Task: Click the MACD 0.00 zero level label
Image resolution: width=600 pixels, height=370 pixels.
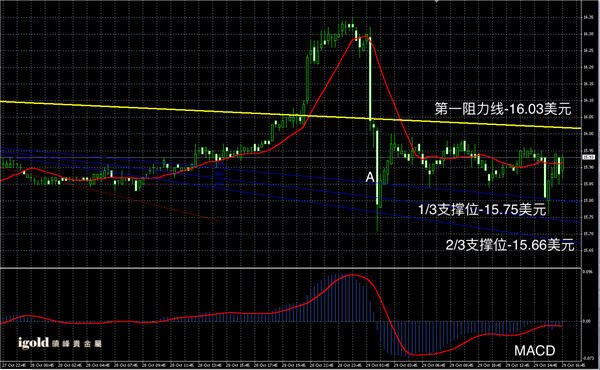Action: coord(587,321)
